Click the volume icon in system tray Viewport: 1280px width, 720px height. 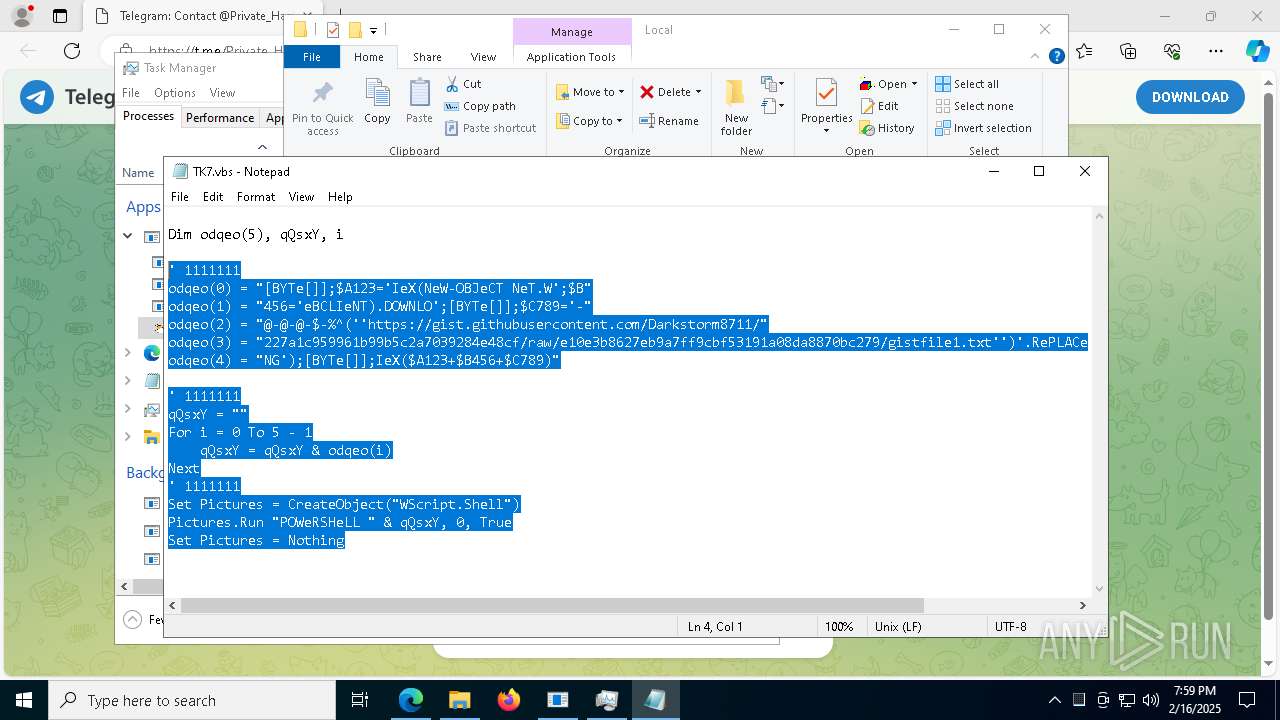(x=1151, y=700)
